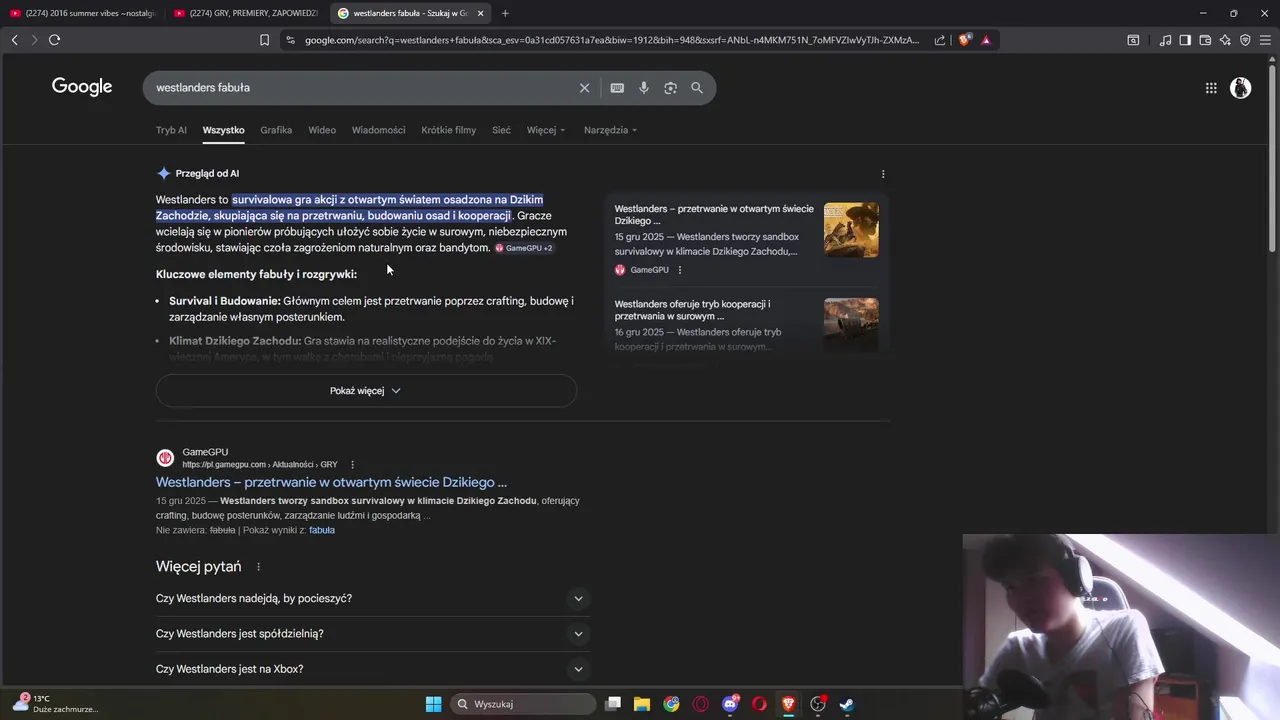This screenshot has width=1280, height=720.
Task: Switch to the Tryb AI tab
Action: tap(171, 130)
